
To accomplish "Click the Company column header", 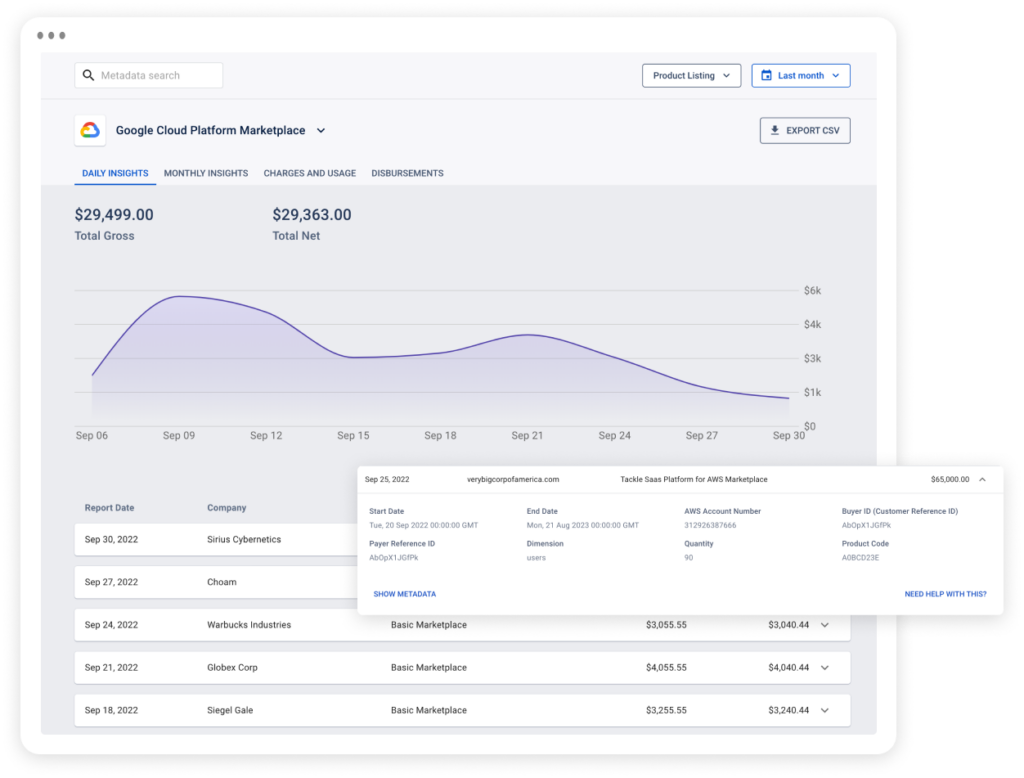I will point(227,508).
